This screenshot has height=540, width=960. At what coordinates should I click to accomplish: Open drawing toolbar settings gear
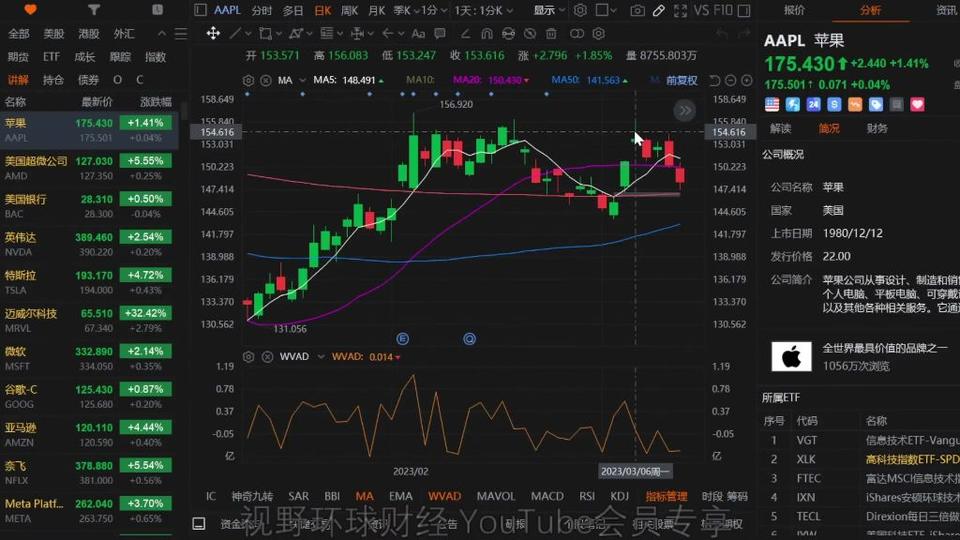click(599, 33)
